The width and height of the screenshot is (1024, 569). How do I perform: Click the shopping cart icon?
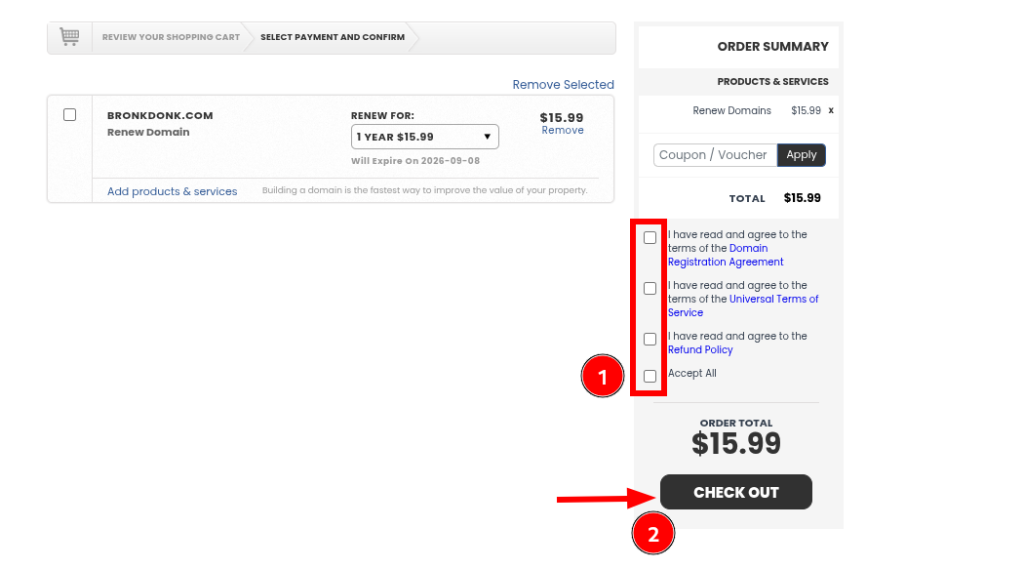click(69, 37)
